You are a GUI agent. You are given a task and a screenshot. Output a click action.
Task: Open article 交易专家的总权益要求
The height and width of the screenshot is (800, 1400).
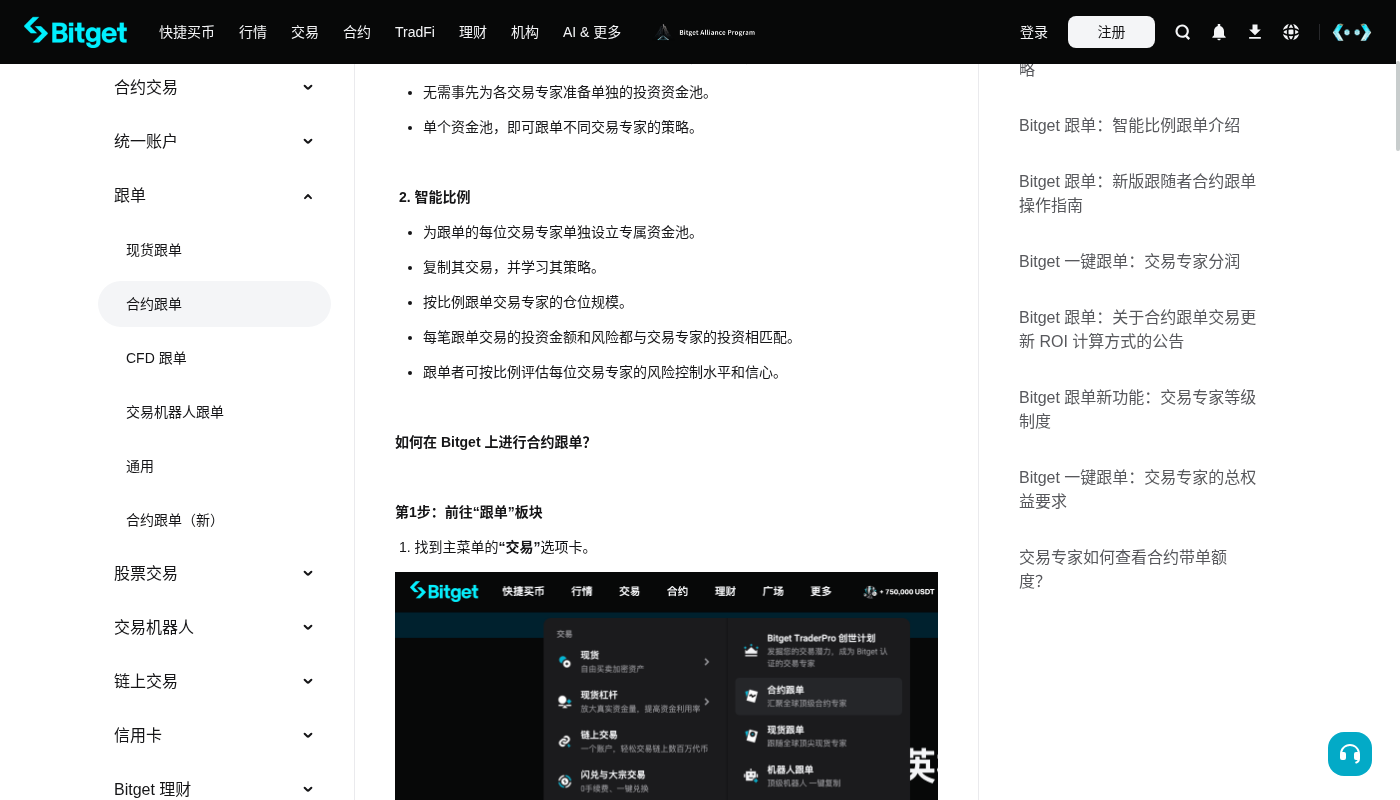1137,489
